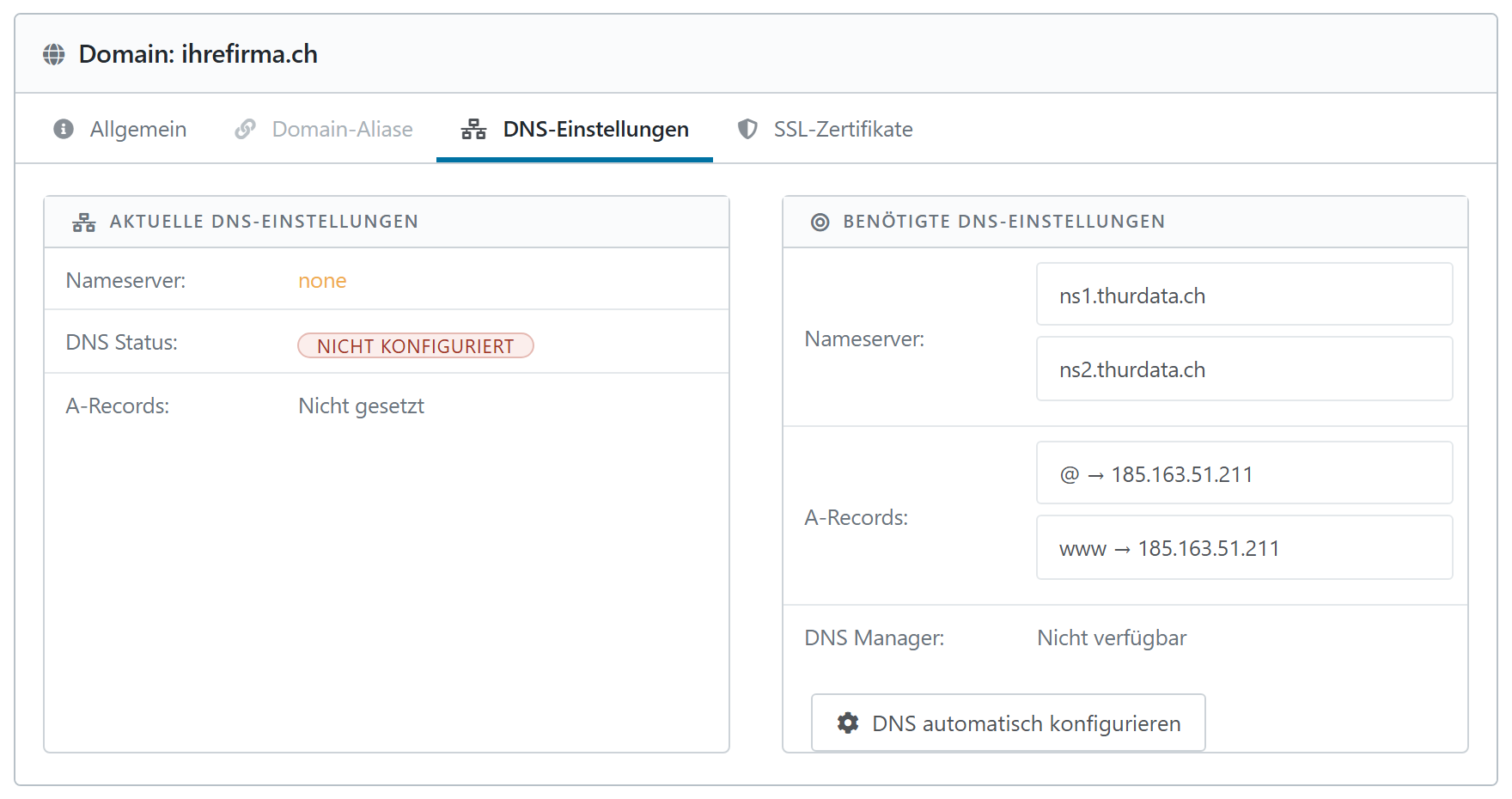The height and width of the screenshot is (799, 1512).
Task: Click 'Nameserver:' label in current settings panel
Action: click(x=126, y=281)
